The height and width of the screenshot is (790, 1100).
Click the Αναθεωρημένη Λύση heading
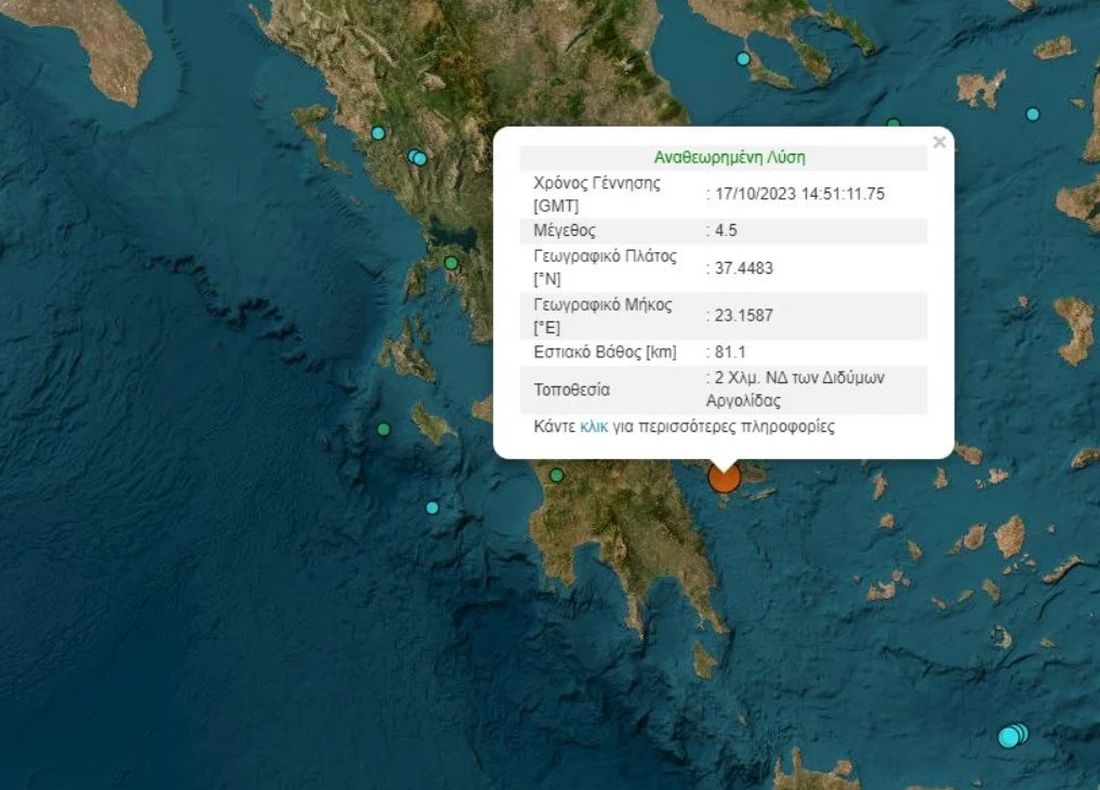coord(730,157)
